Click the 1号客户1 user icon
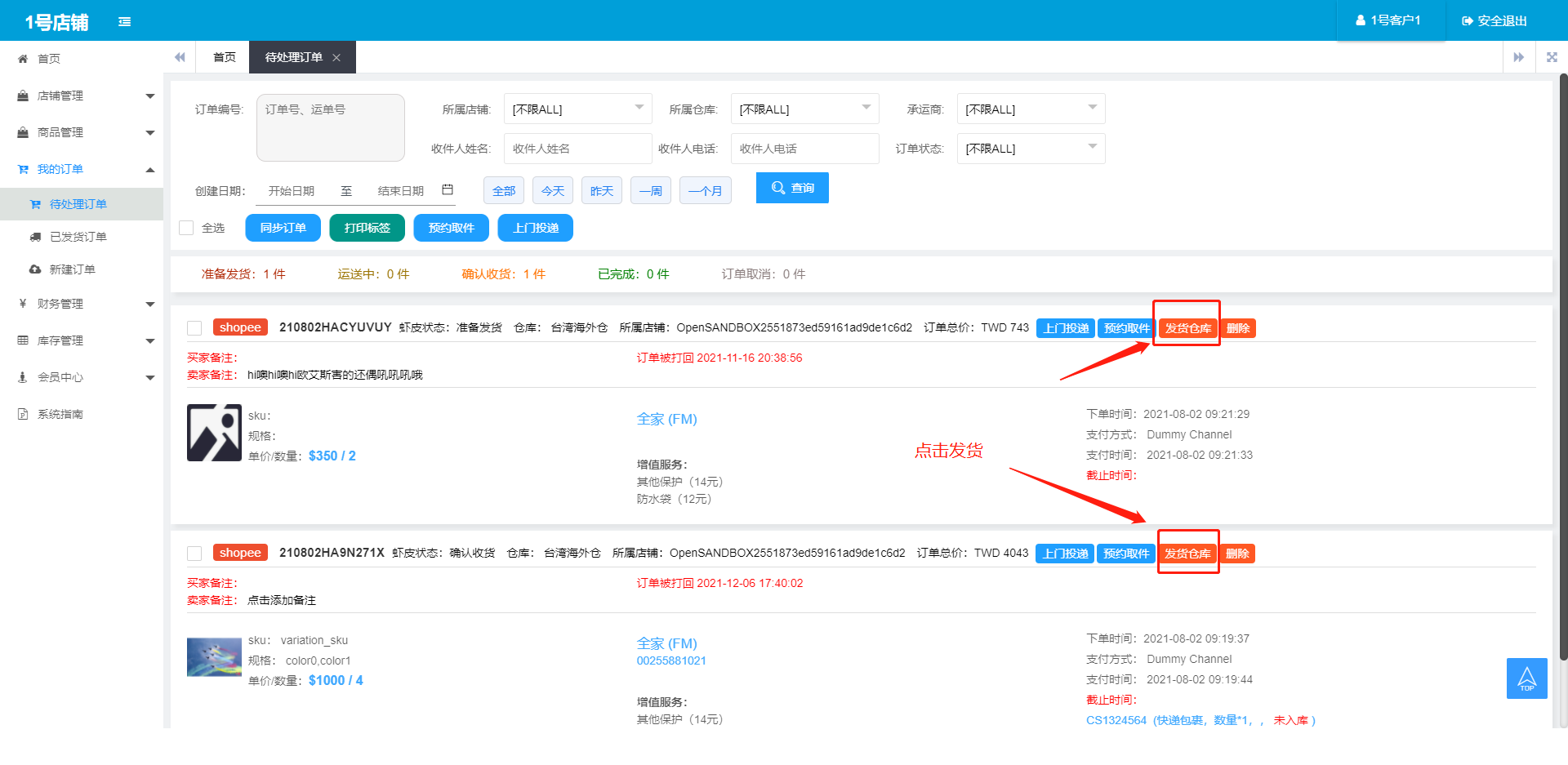The width and height of the screenshot is (1568, 765). tap(1361, 20)
